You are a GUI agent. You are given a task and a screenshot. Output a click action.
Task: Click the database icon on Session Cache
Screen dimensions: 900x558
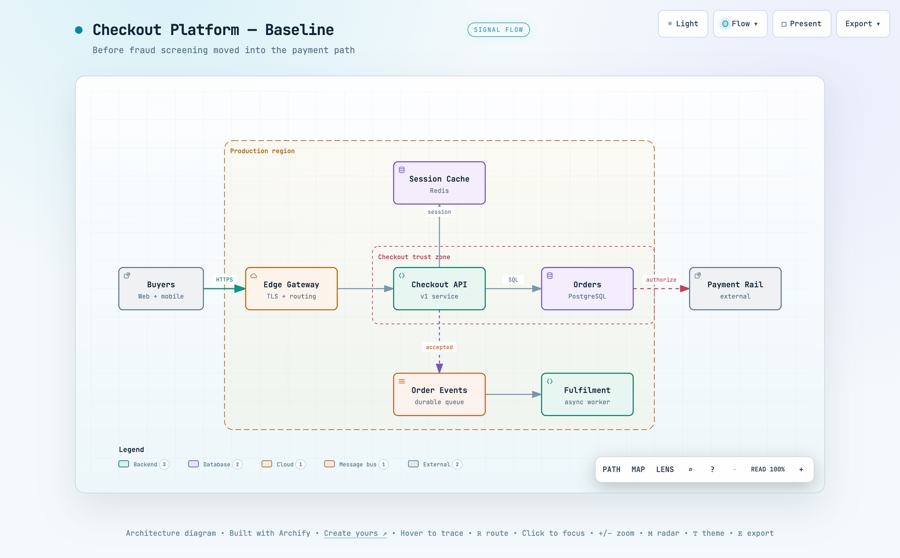tap(402, 170)
